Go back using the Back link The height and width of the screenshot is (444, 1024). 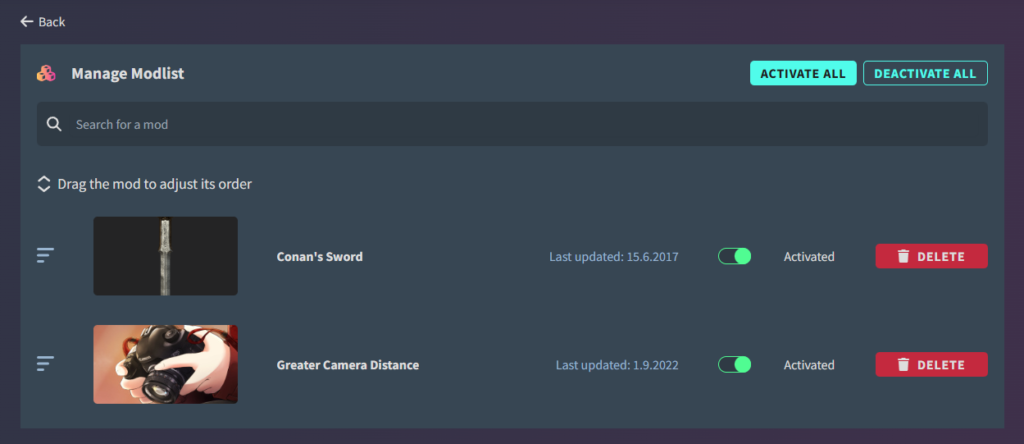(52, 22)
